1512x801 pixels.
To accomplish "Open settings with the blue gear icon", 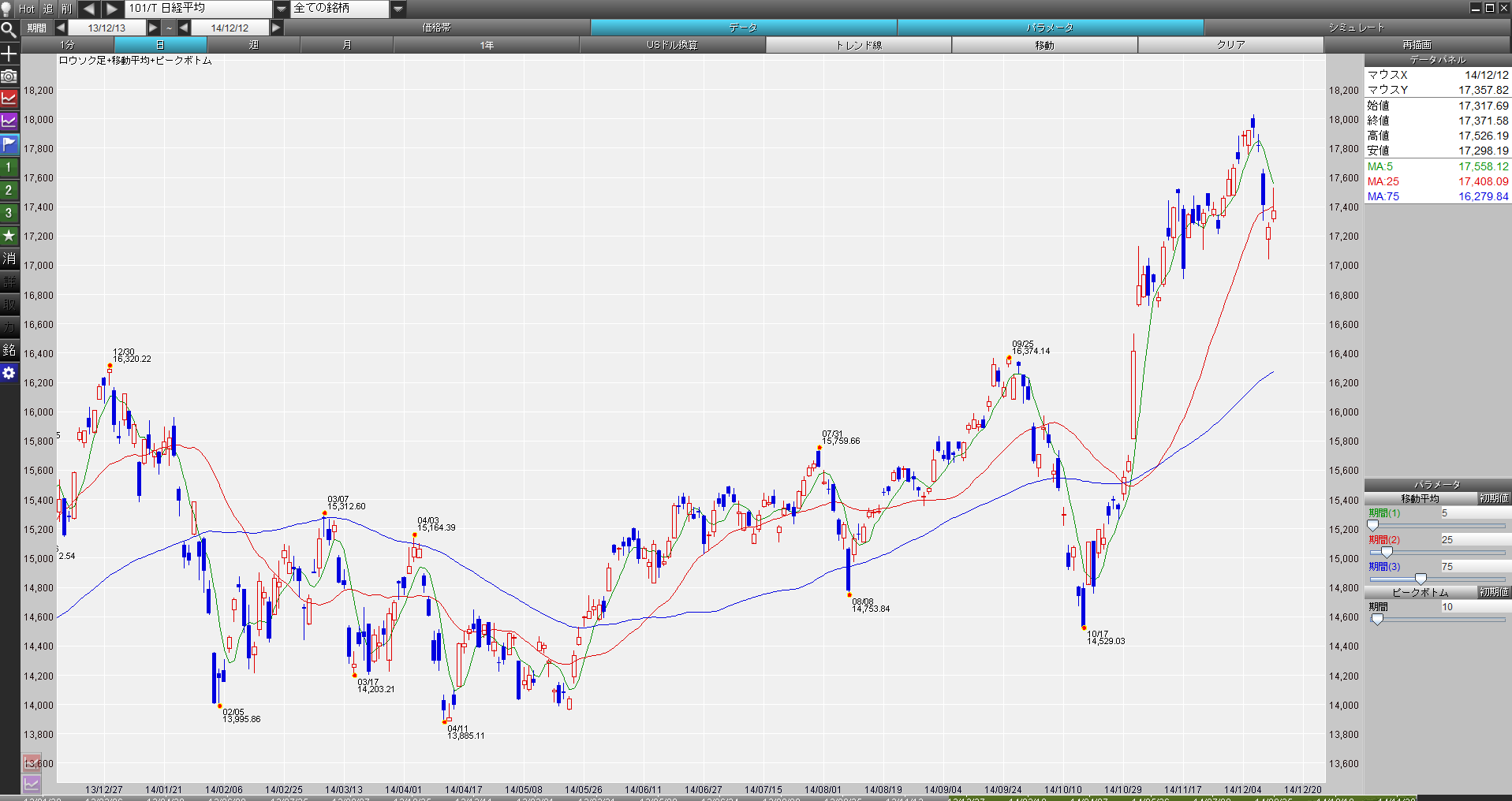I will [9, 374].
